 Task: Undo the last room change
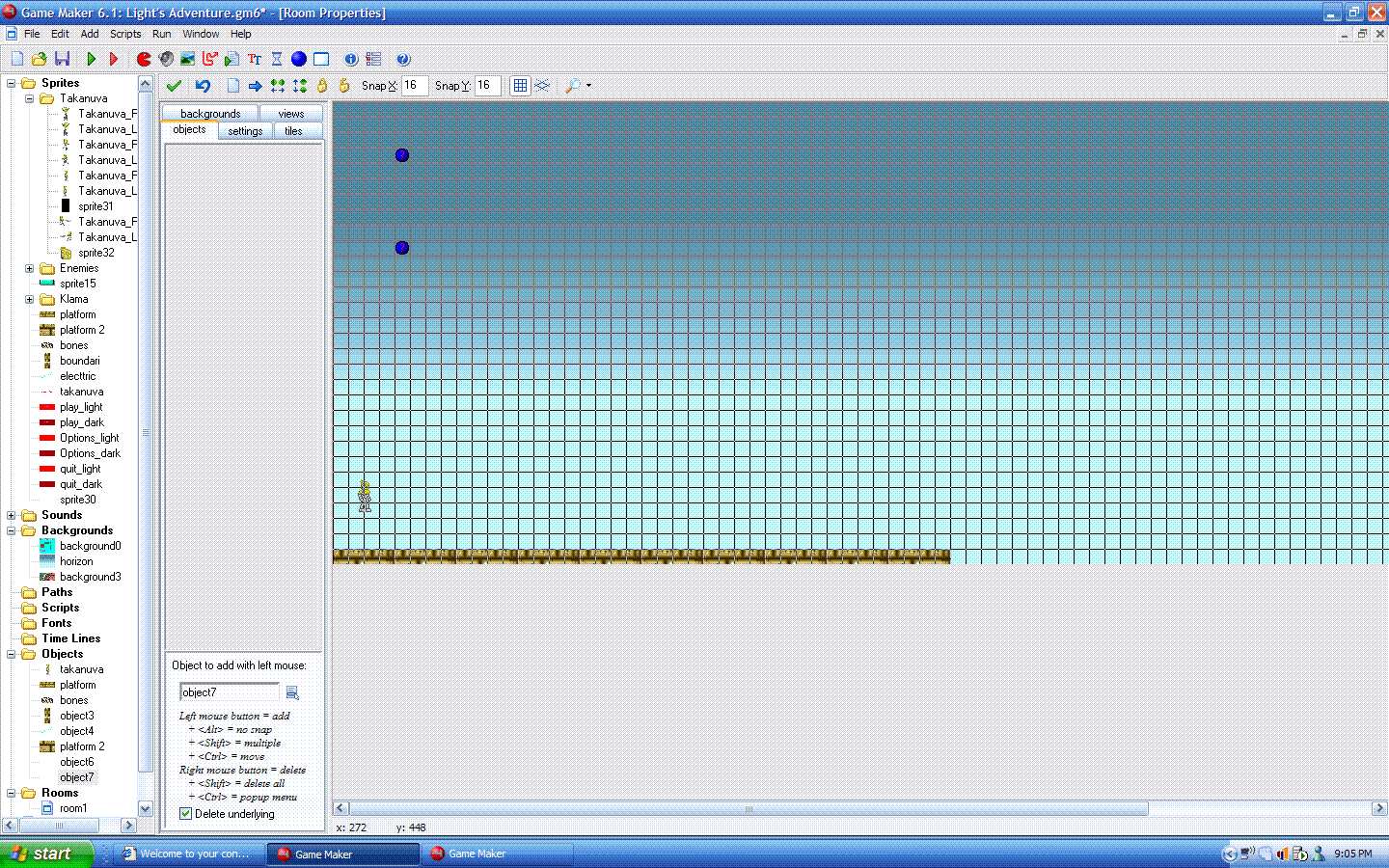(203, 86)
